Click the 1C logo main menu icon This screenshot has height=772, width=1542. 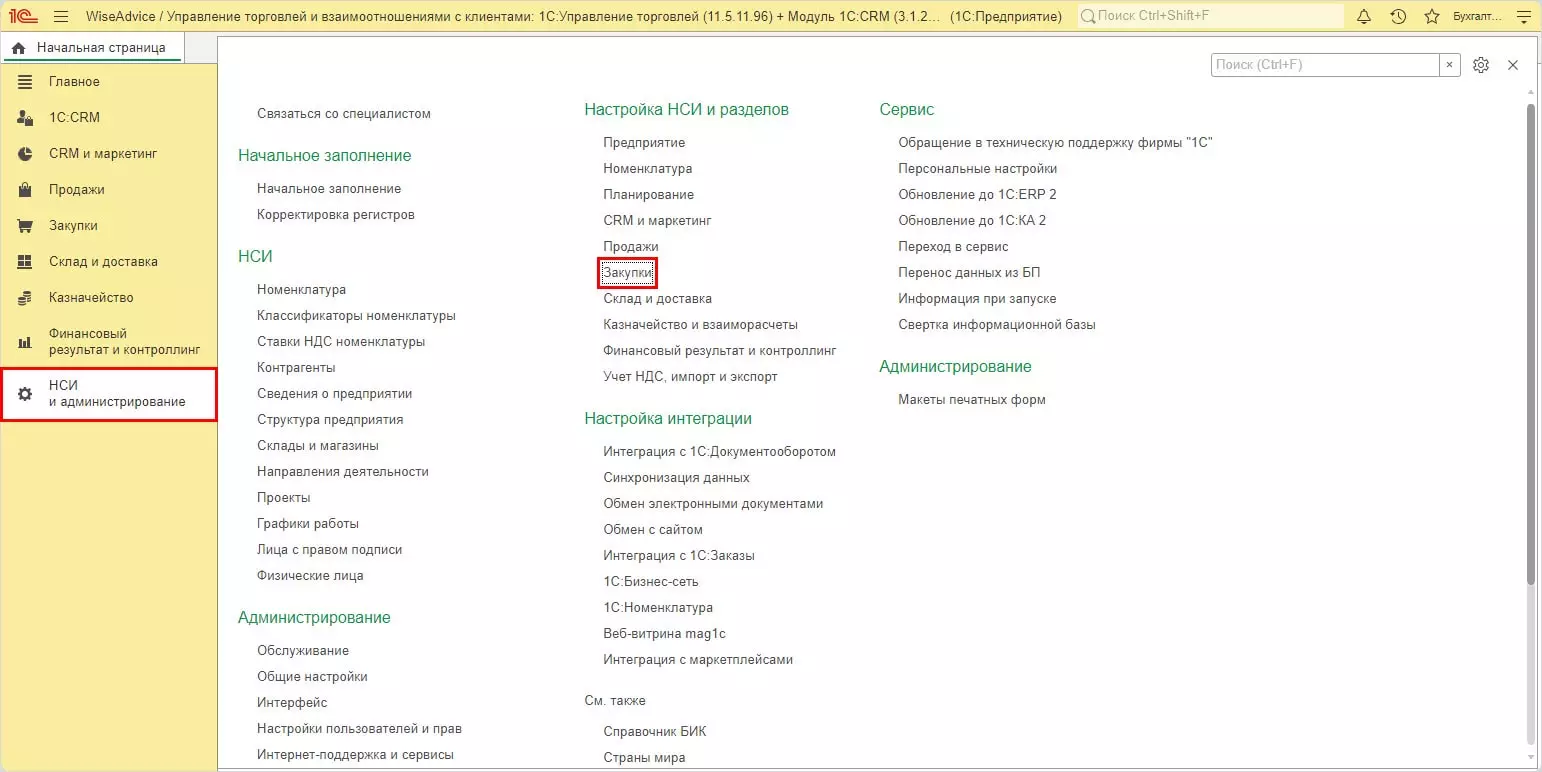(x=24, y=16)
